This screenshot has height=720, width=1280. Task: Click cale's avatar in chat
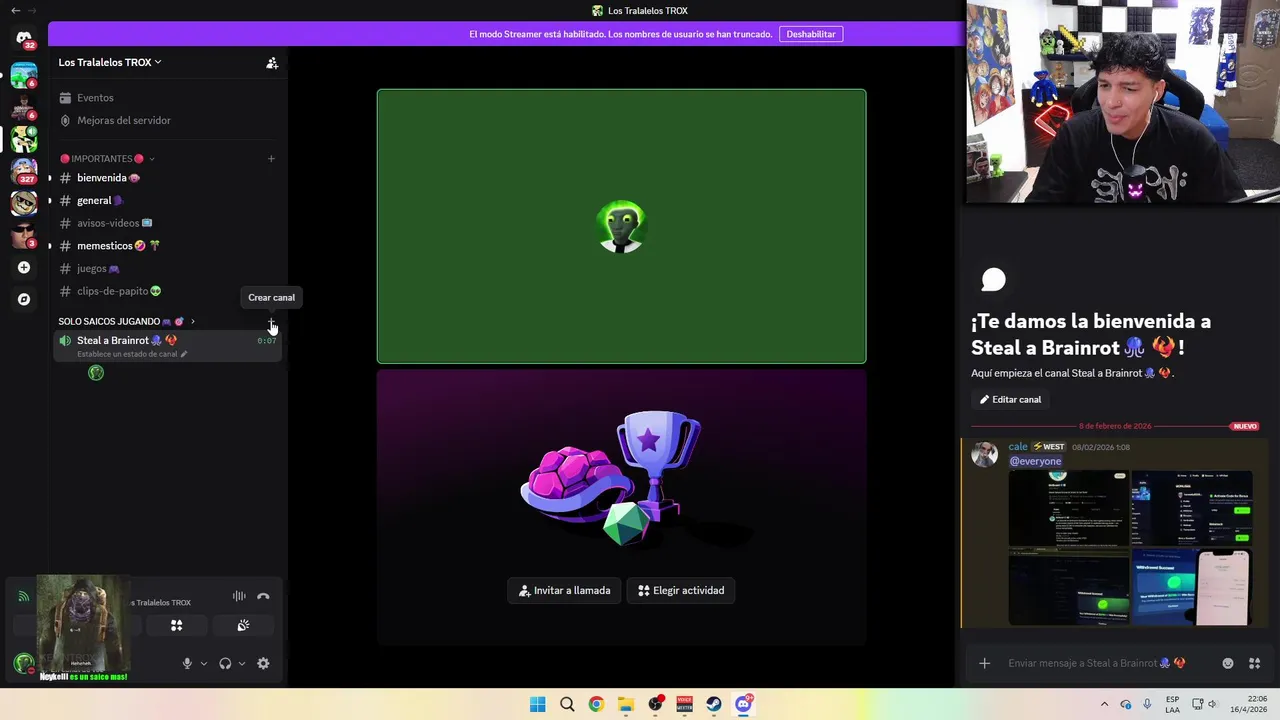(985, 454)
